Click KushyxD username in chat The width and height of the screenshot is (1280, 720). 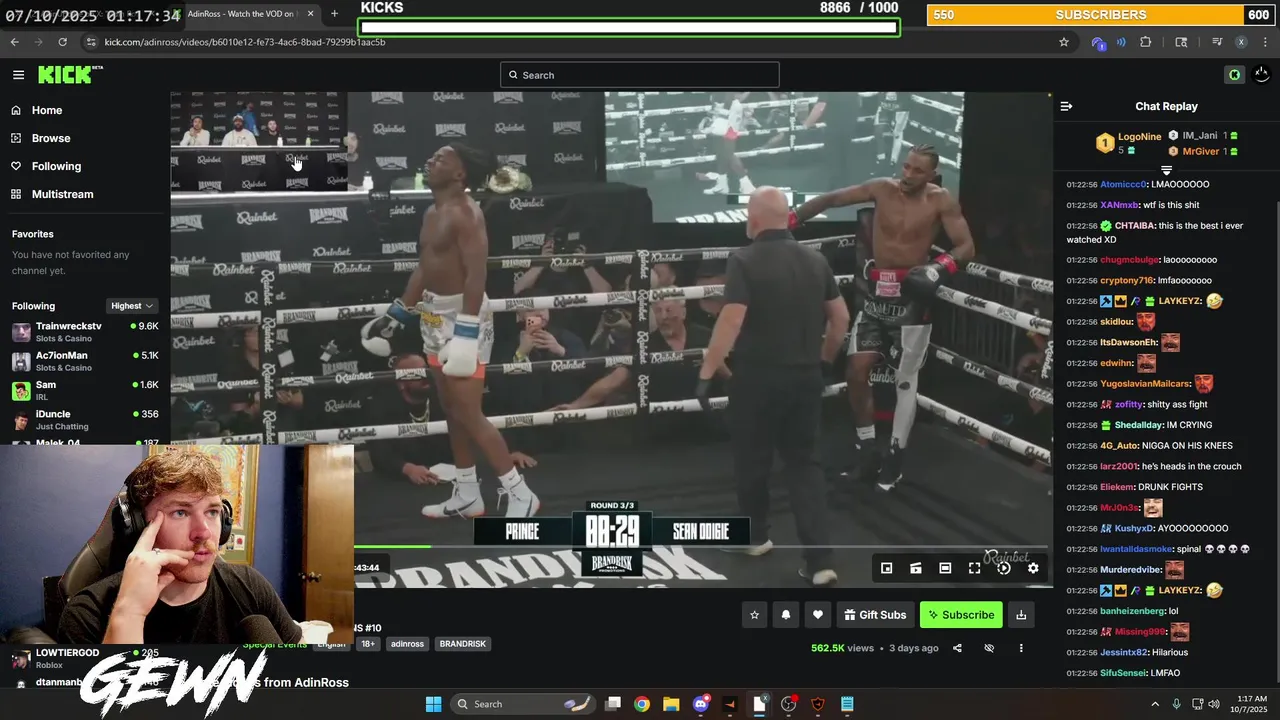[x=1134, y=528]
